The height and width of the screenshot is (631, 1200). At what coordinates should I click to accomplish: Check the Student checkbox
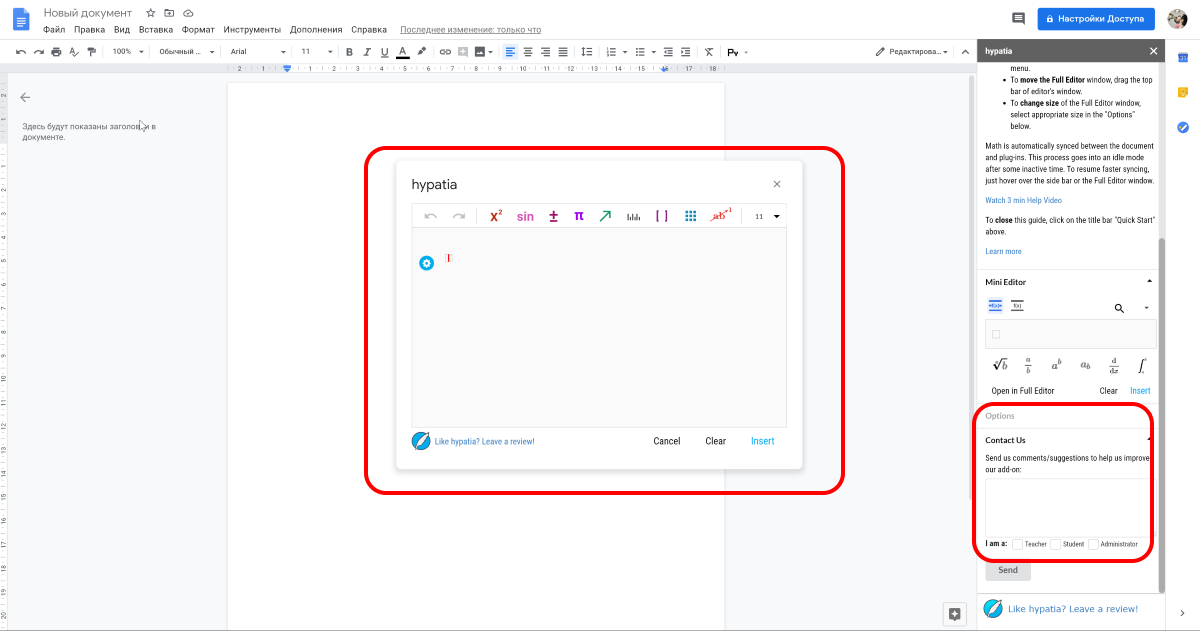1055,544
